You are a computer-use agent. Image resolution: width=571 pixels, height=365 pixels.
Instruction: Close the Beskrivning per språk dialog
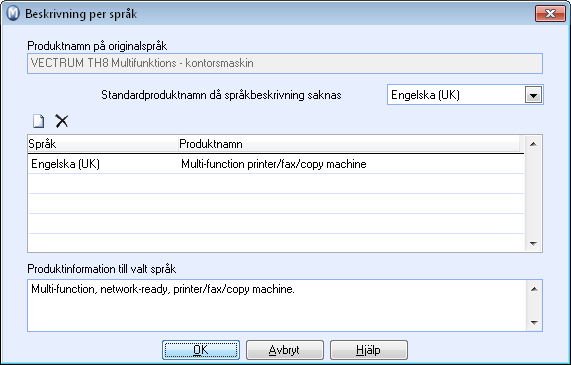pyautogui.click(x=550, y=14)
